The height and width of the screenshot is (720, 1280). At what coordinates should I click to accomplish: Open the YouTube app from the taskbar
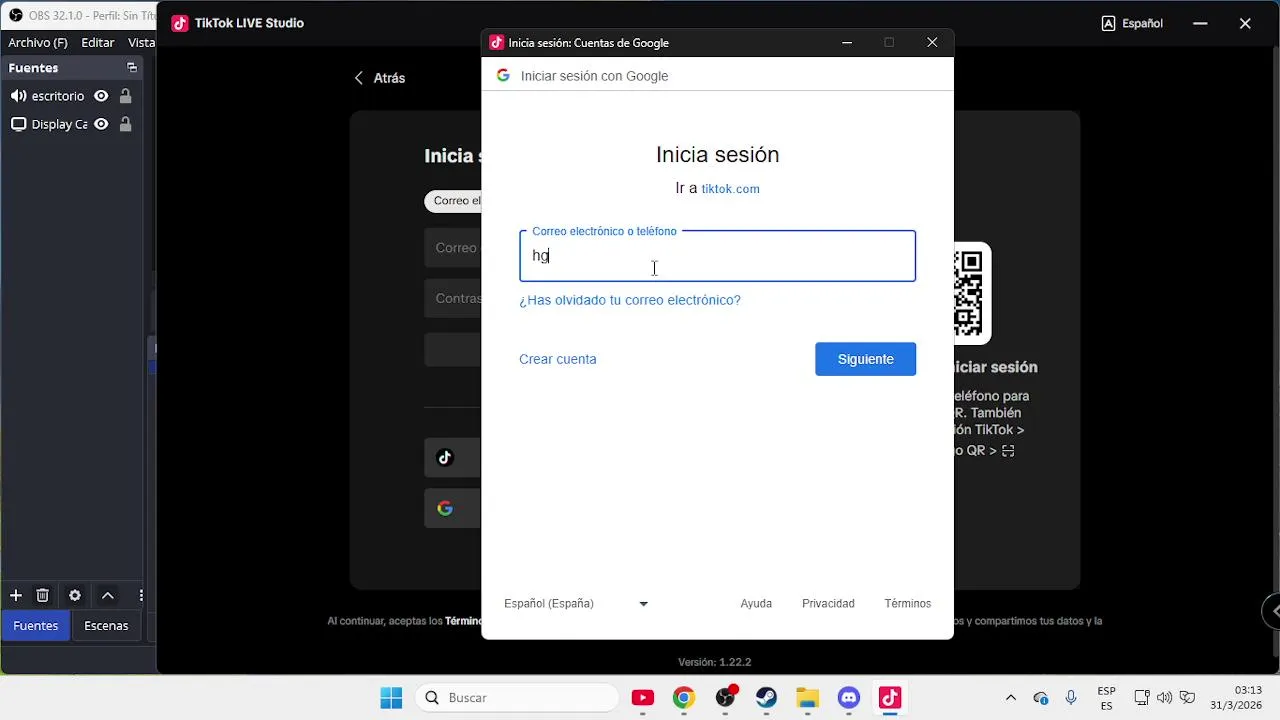click(643, 698)
